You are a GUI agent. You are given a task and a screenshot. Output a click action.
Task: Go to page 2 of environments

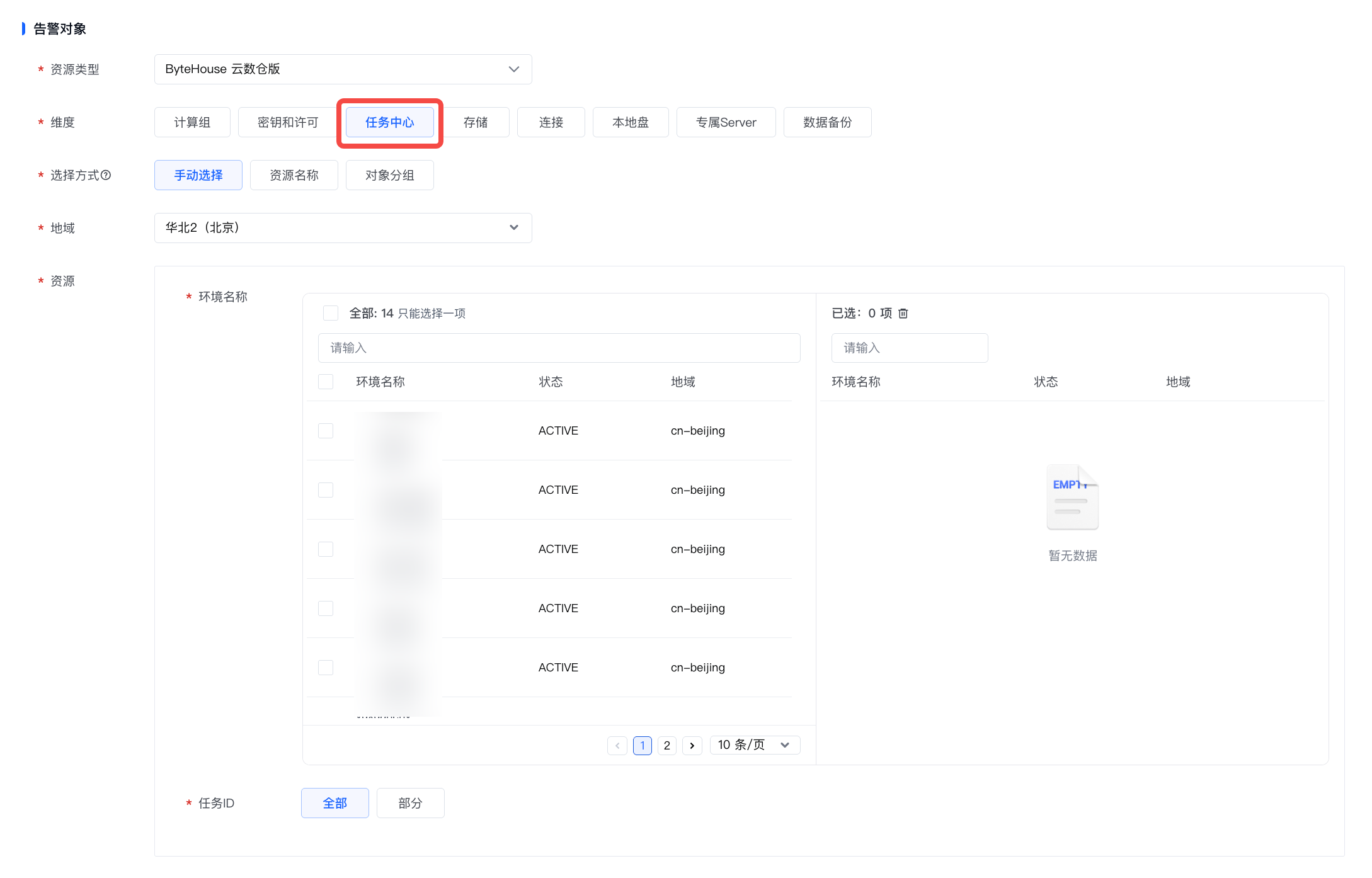[x=666, y=745]
